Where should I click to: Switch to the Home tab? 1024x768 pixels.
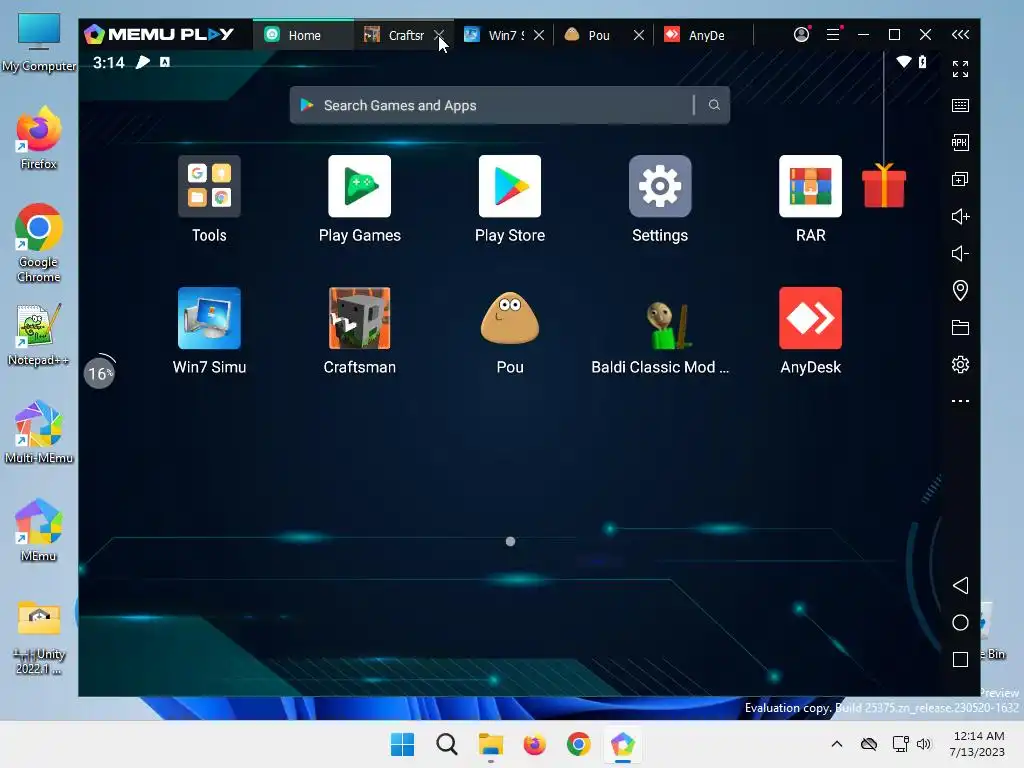304,35
